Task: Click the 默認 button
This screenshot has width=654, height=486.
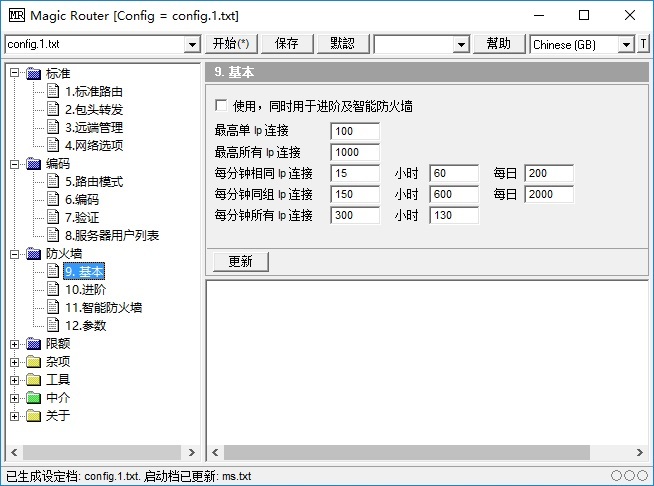Action: click(x=343, y=44)
